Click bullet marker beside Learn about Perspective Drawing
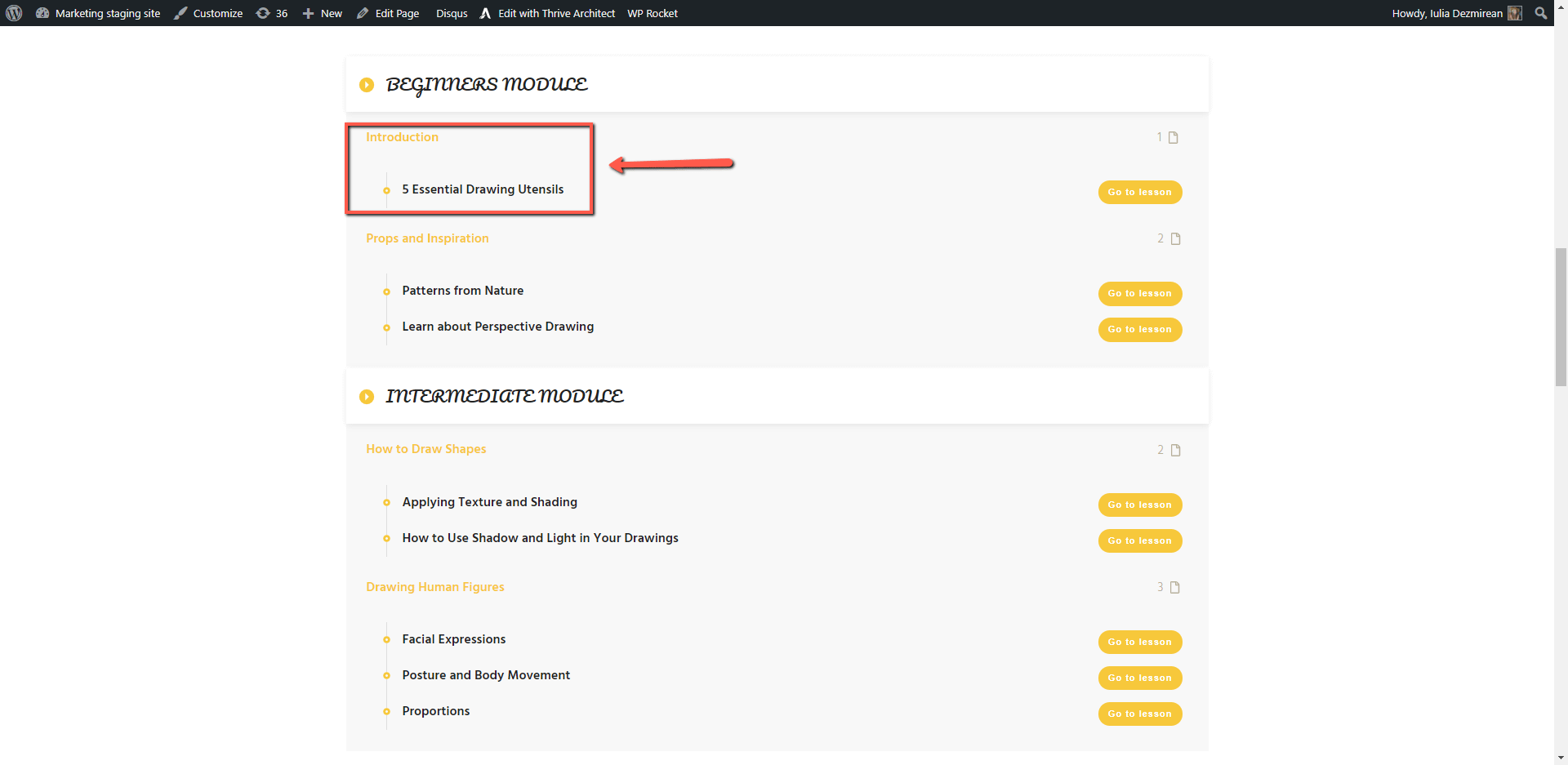This screenshot has height=765, width=1568. 386,328
